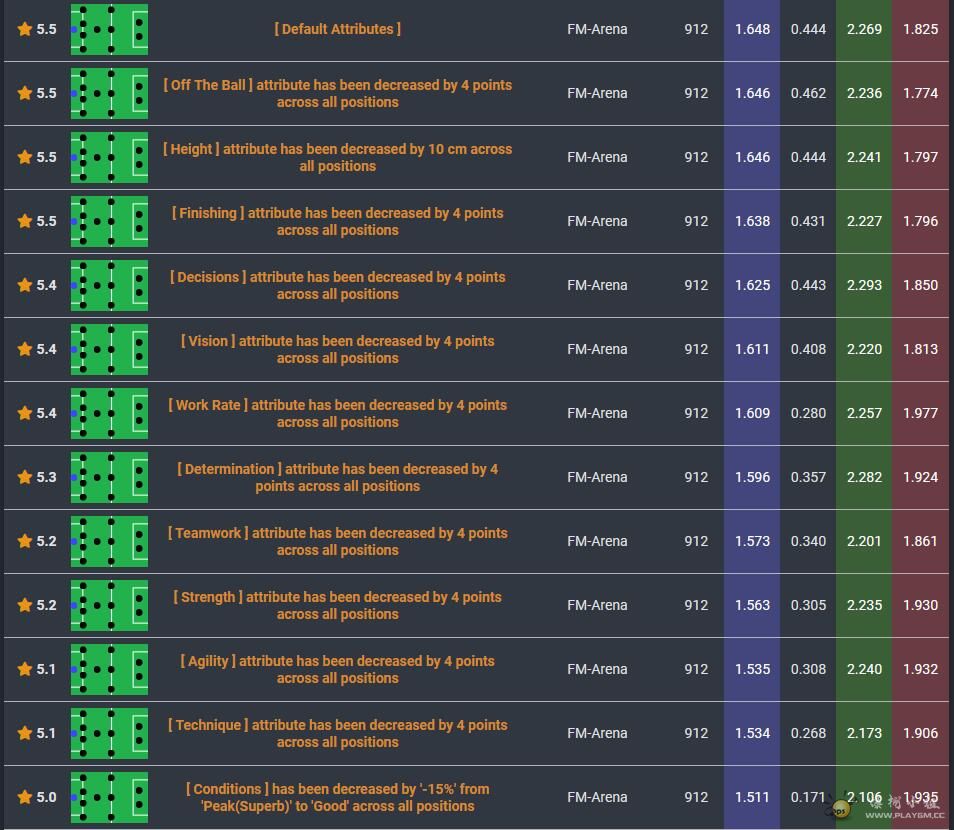Click the star icon in Conditions row
The height and width of the screenshot is (830, 954).
click(25, 797)
